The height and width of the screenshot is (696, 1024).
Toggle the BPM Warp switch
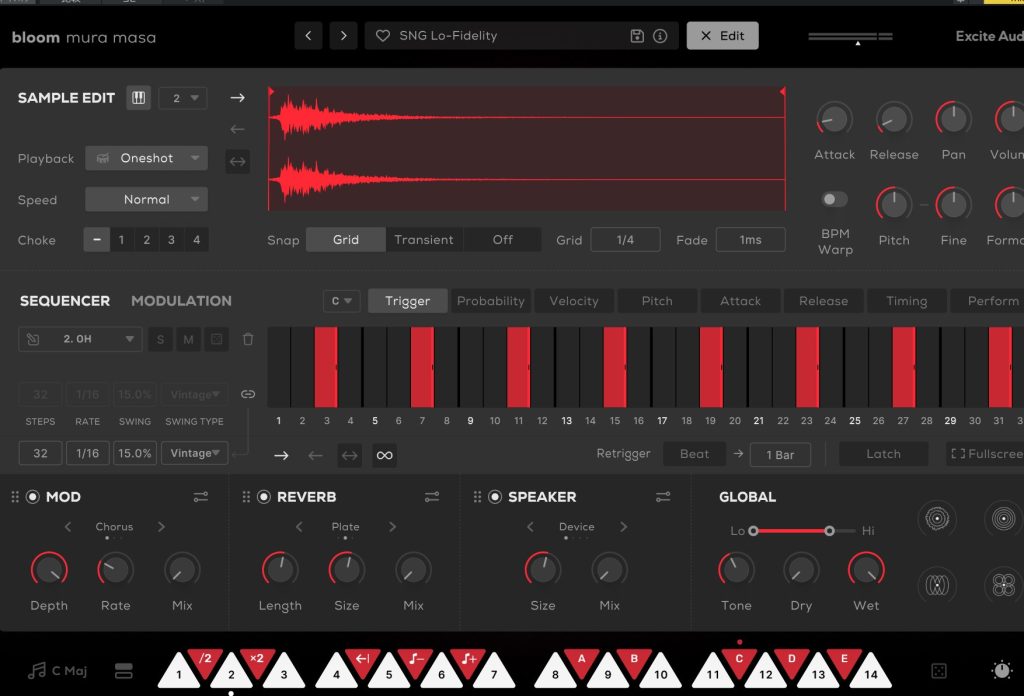point(834,200)
